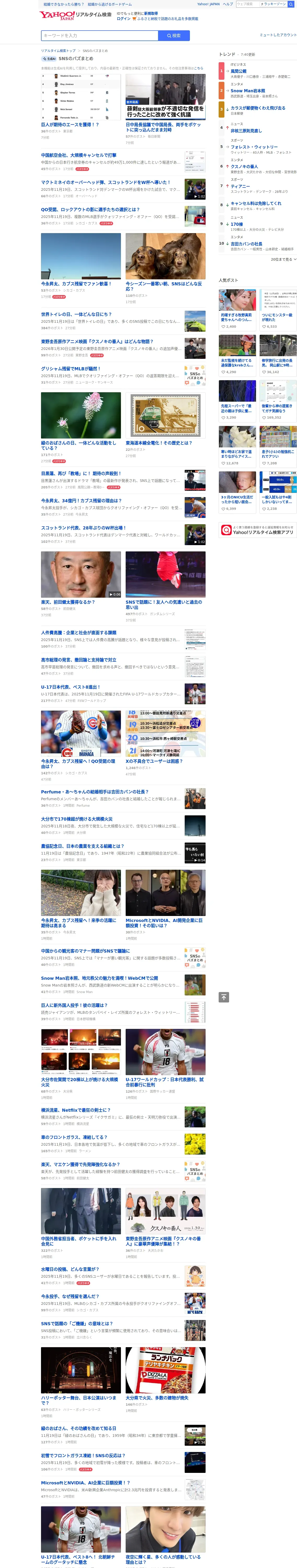The width and height of the screenshot is (297, 1568).
Task: Expand trends with 20位まで見る
Action: (x=284, y=259)
